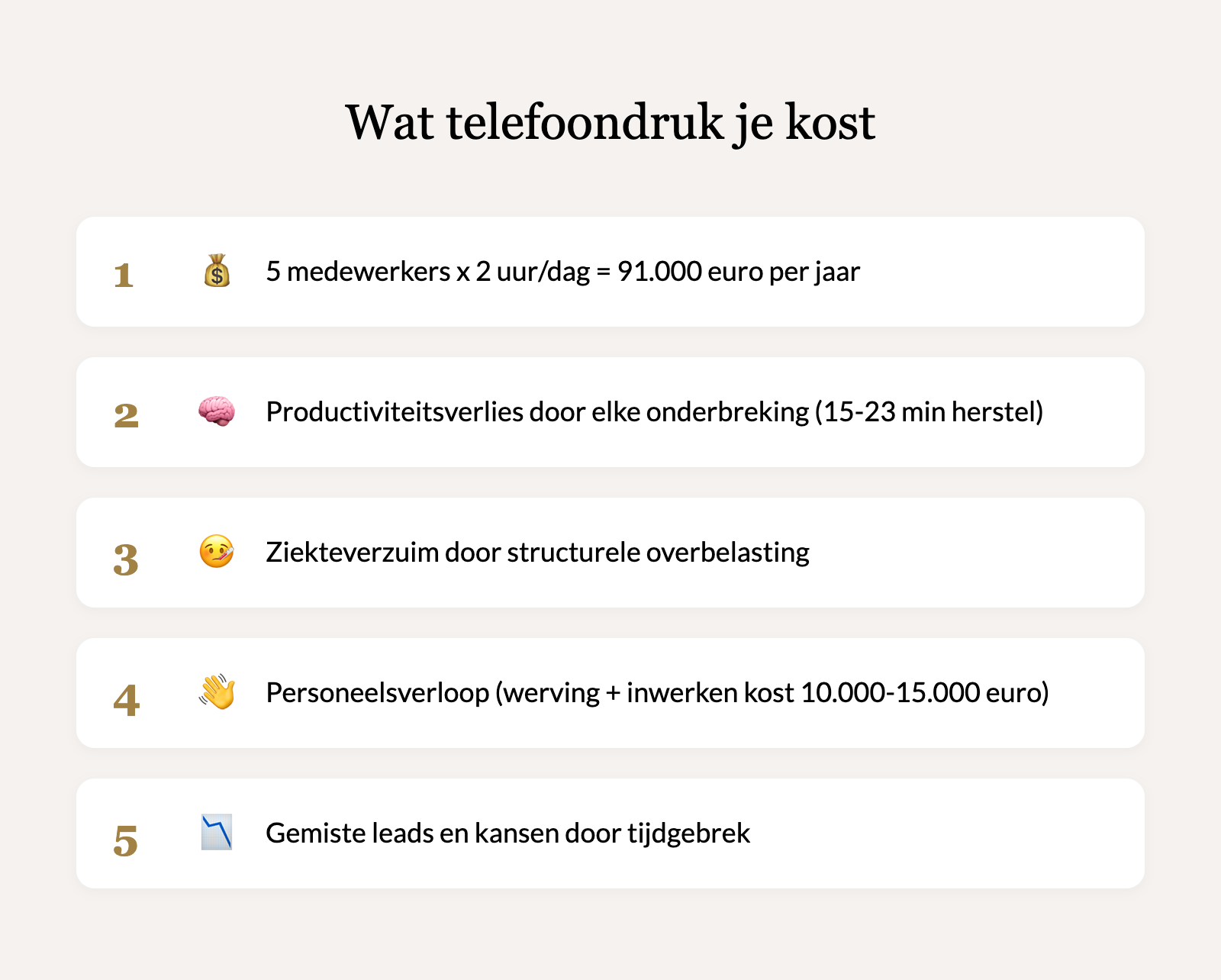Click the waving hand emoji icon

click(x=217, y=692)
